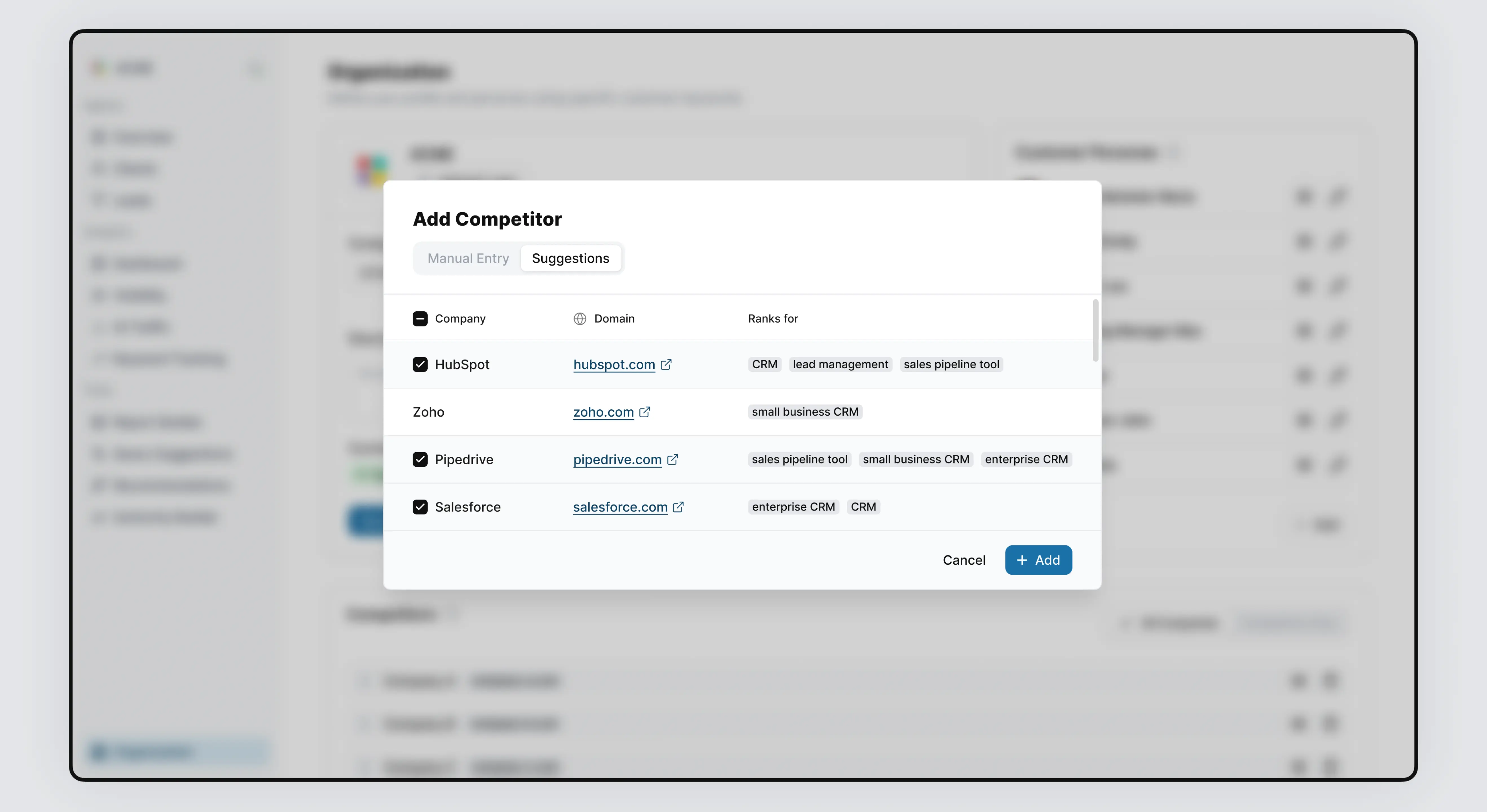The height and width of the screenshot is (812, 1487).
Task: Open zoho.com external link icon
Action: coord(645,411)
